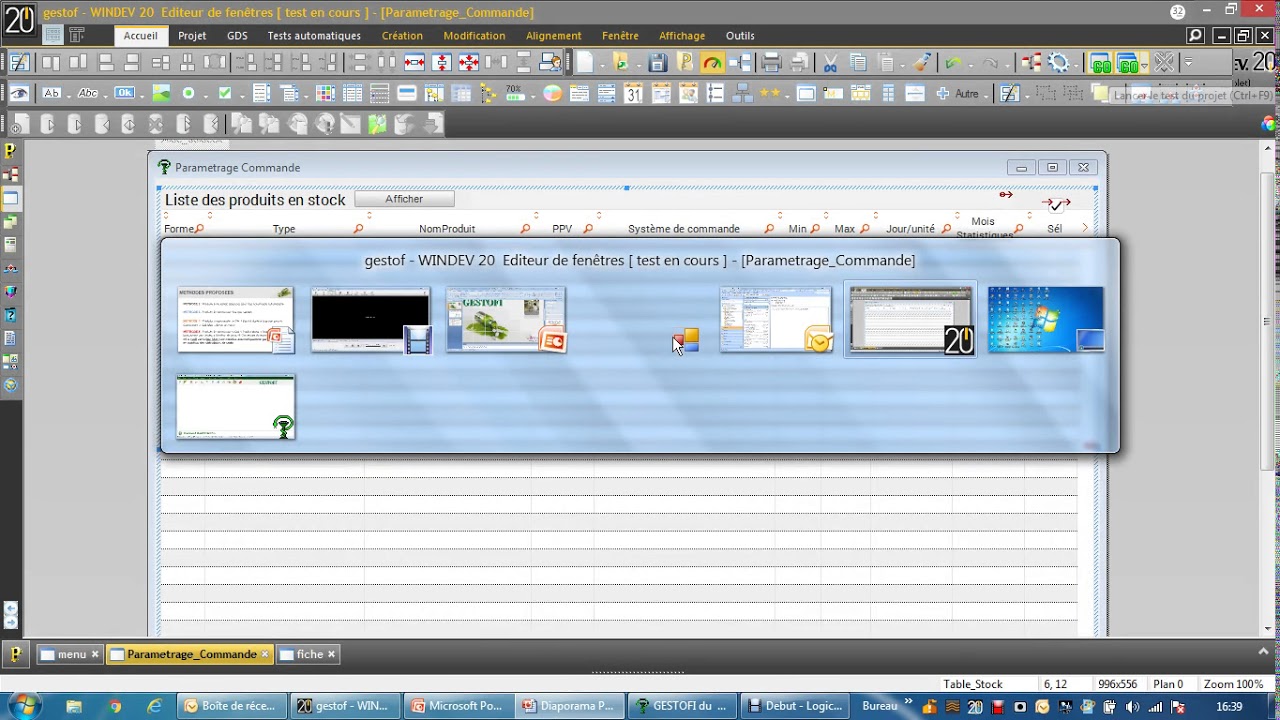This screenshot has width=1280, height=720.
Task: Open Boîte de réception taskbar button
Action: (x=233, y=706)
